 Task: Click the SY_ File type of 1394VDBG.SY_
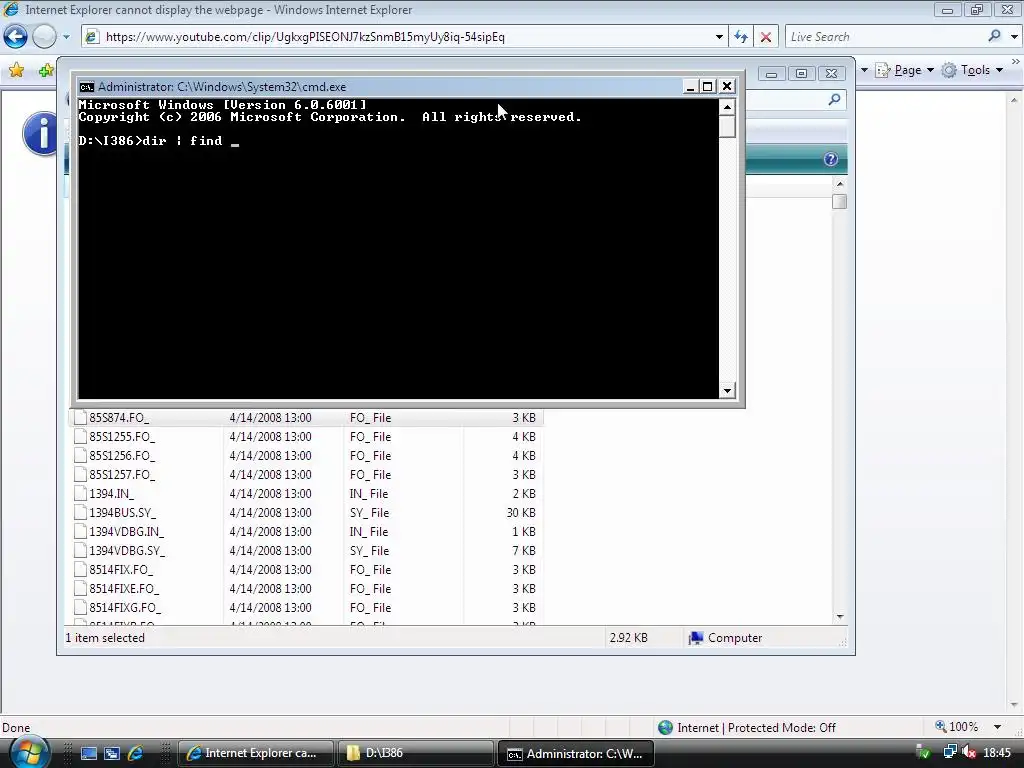369,551
